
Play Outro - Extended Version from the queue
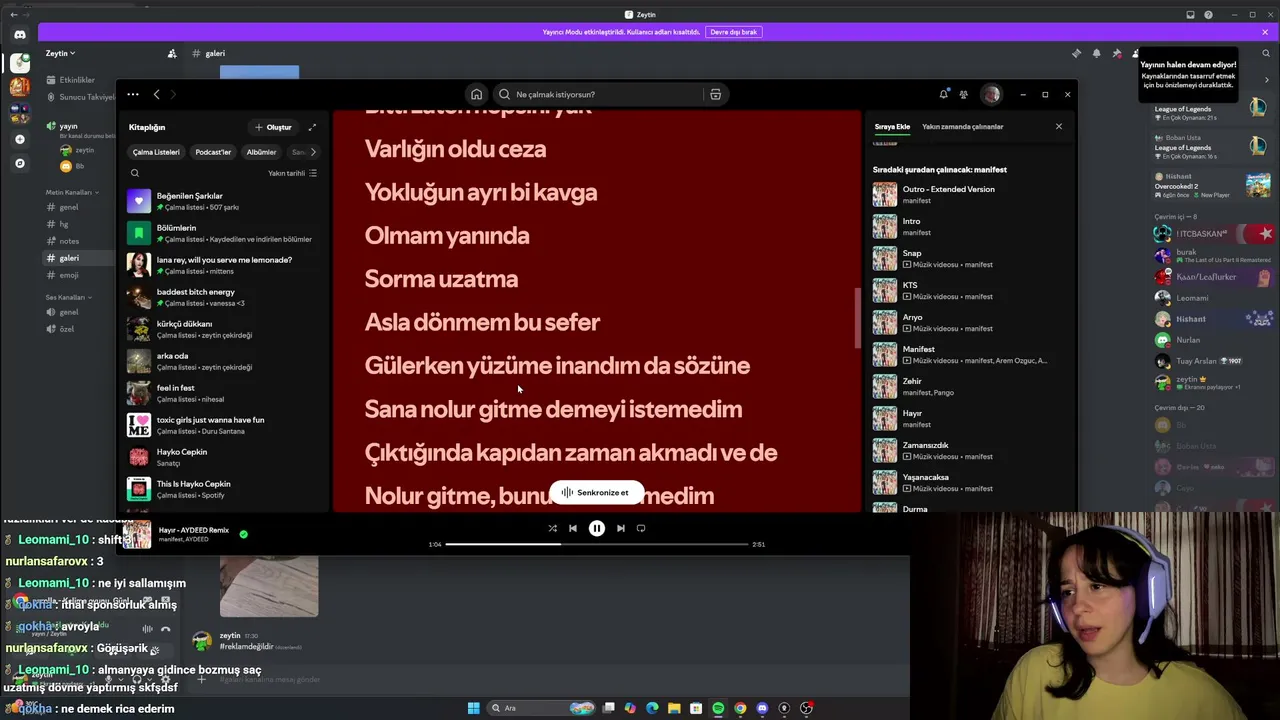(967, 194)
